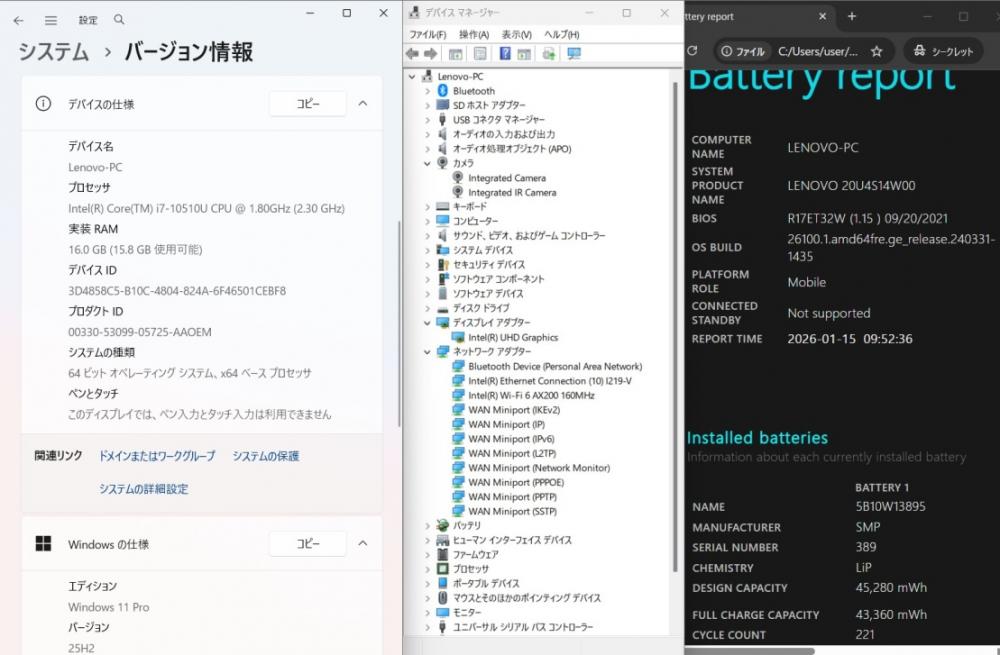Click コピー button for デバイスの仕様
Viewport: 1000px width, 655px height.
[x=307, y=103]
